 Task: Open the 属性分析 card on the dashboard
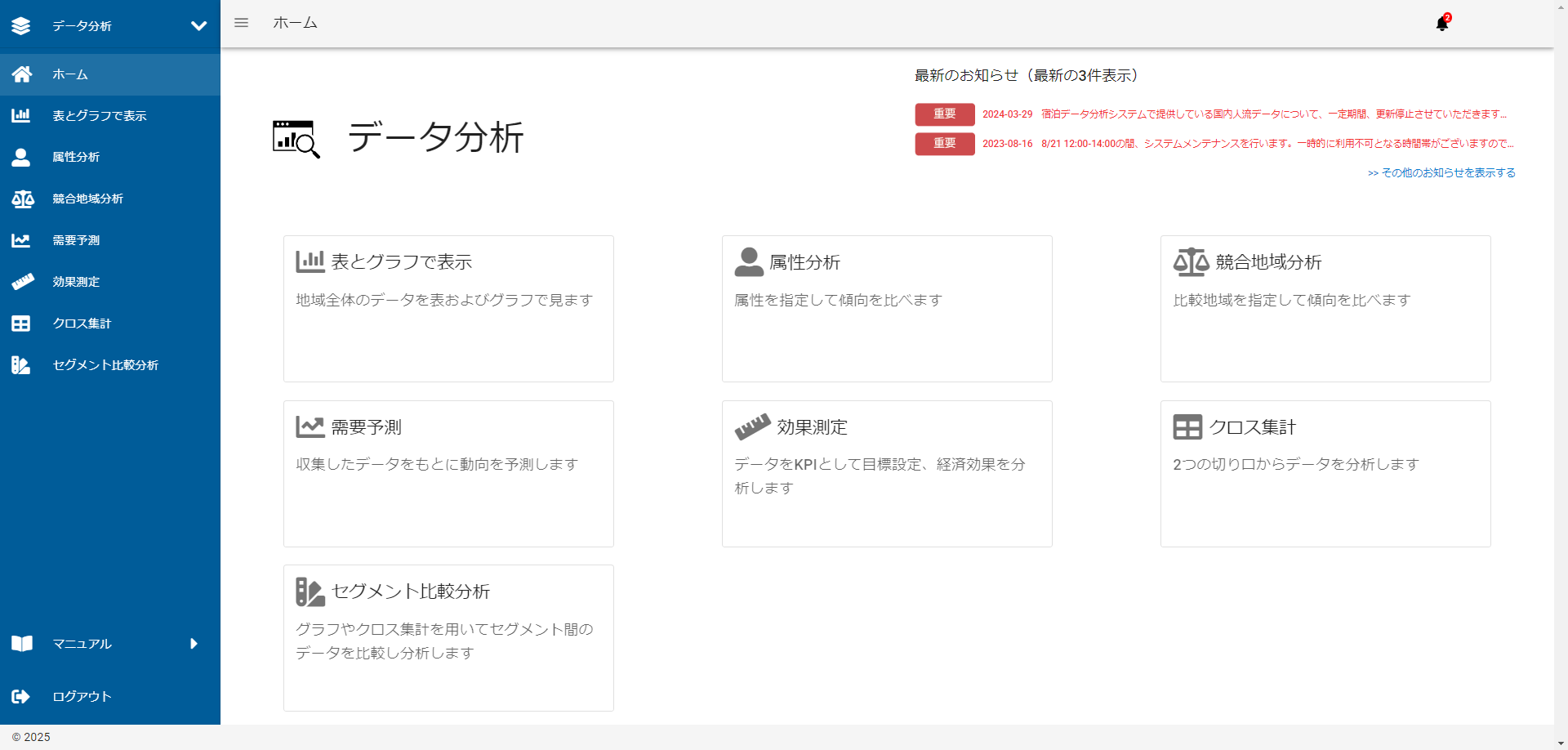[x=887, y=309]
